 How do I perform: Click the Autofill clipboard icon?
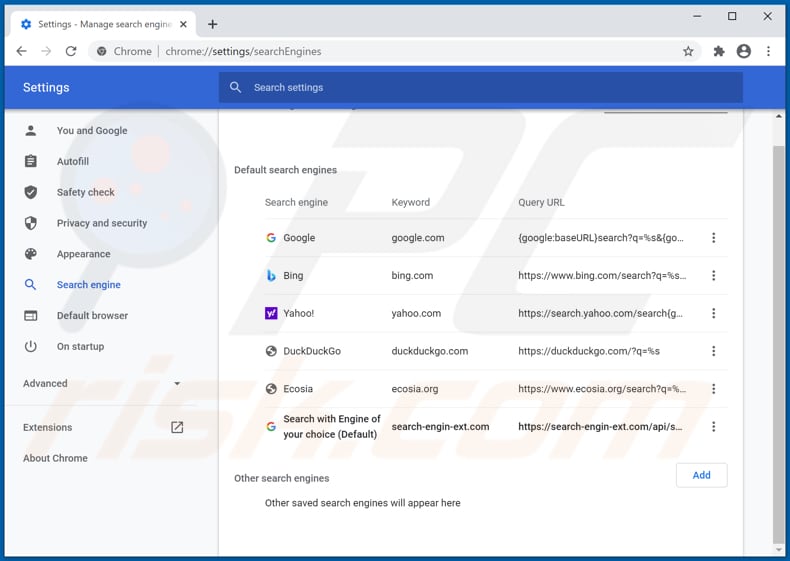[31, 161]
